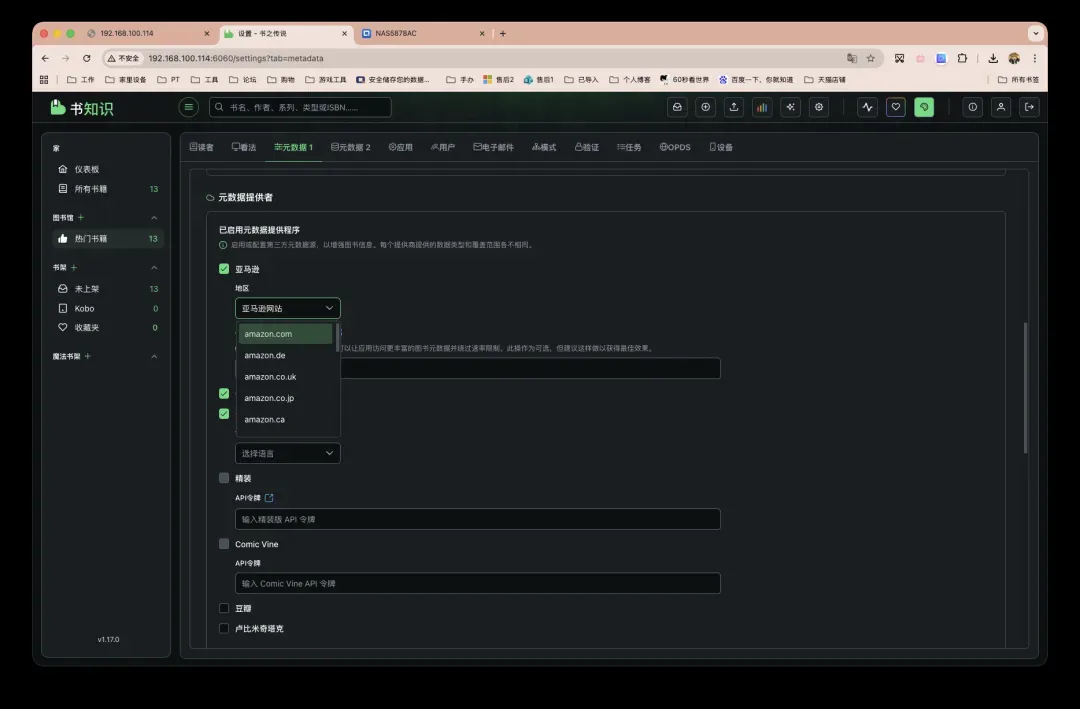The width and height of the screenshot is (1080, 709).
Task: Enable the Comic Vine checkbox
Action: (224, 544)
